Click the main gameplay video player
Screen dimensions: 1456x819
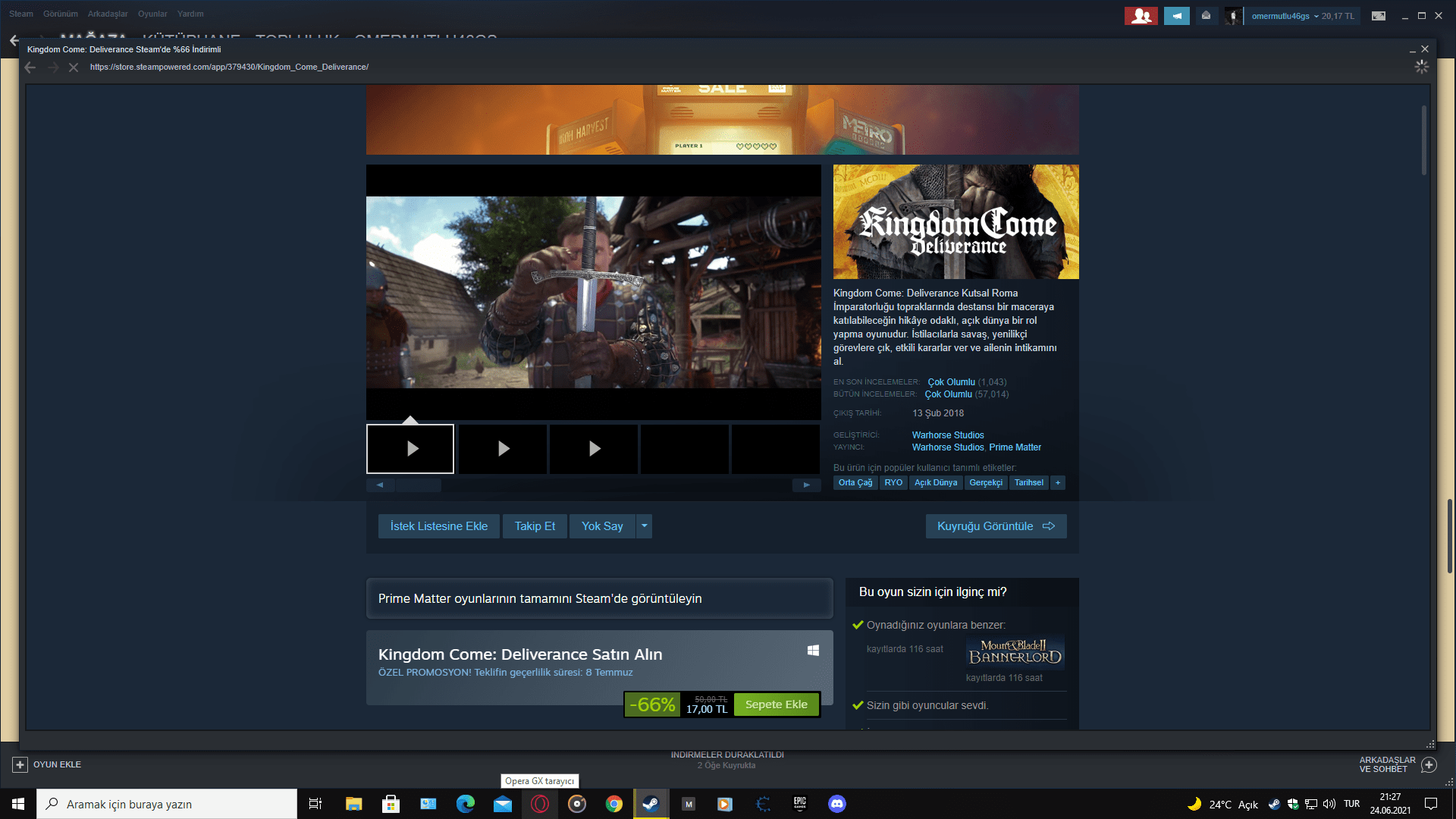[x=594, y=293]
